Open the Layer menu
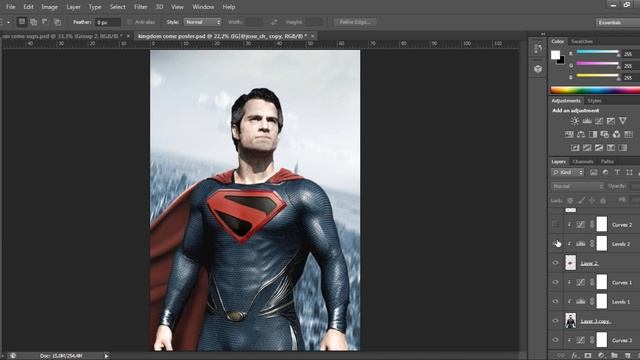 pos(73,7)
